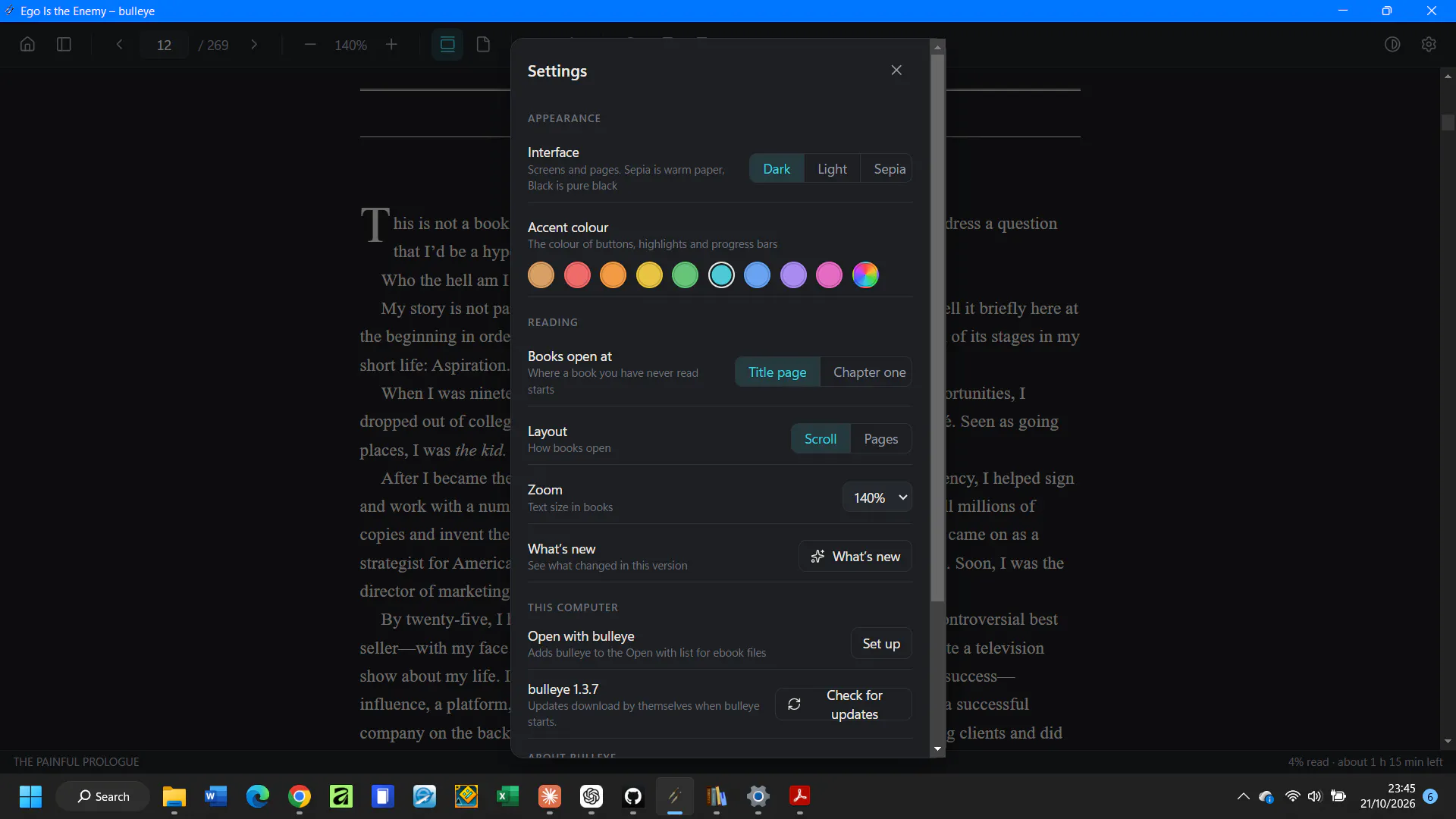Pick the tan accent colour swatch
Screen dimensions: 1456x819
click(541, 275)
